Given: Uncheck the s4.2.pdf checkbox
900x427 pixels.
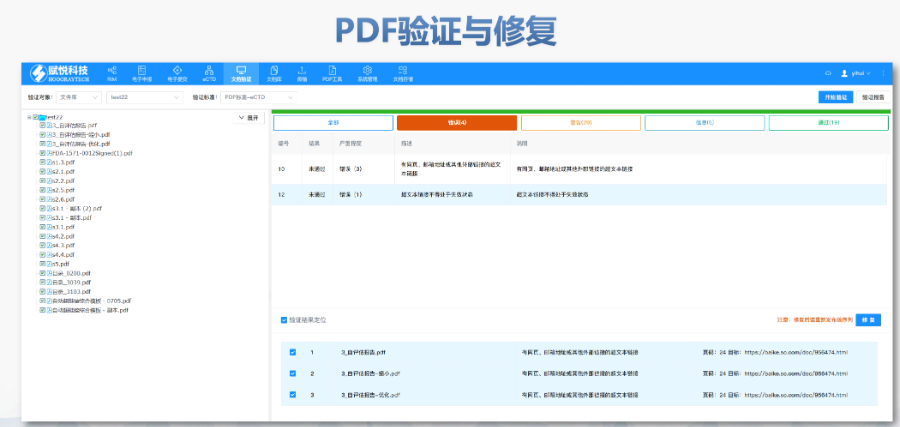Looking at the screenshot, I should coord(42,236).
